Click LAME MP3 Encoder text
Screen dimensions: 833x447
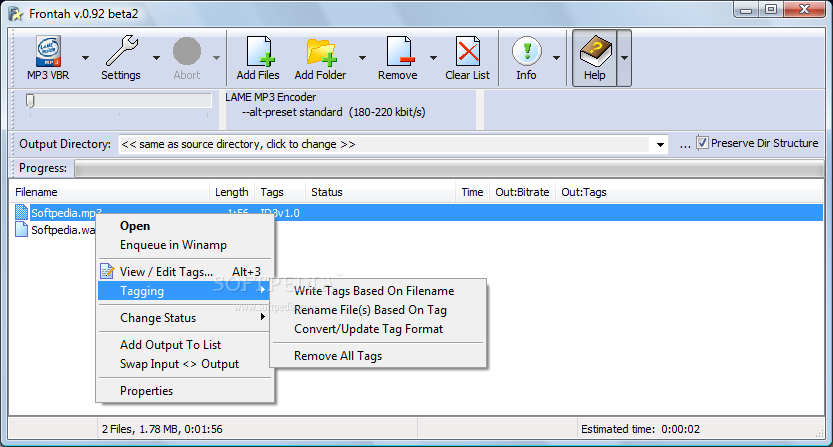270,97
